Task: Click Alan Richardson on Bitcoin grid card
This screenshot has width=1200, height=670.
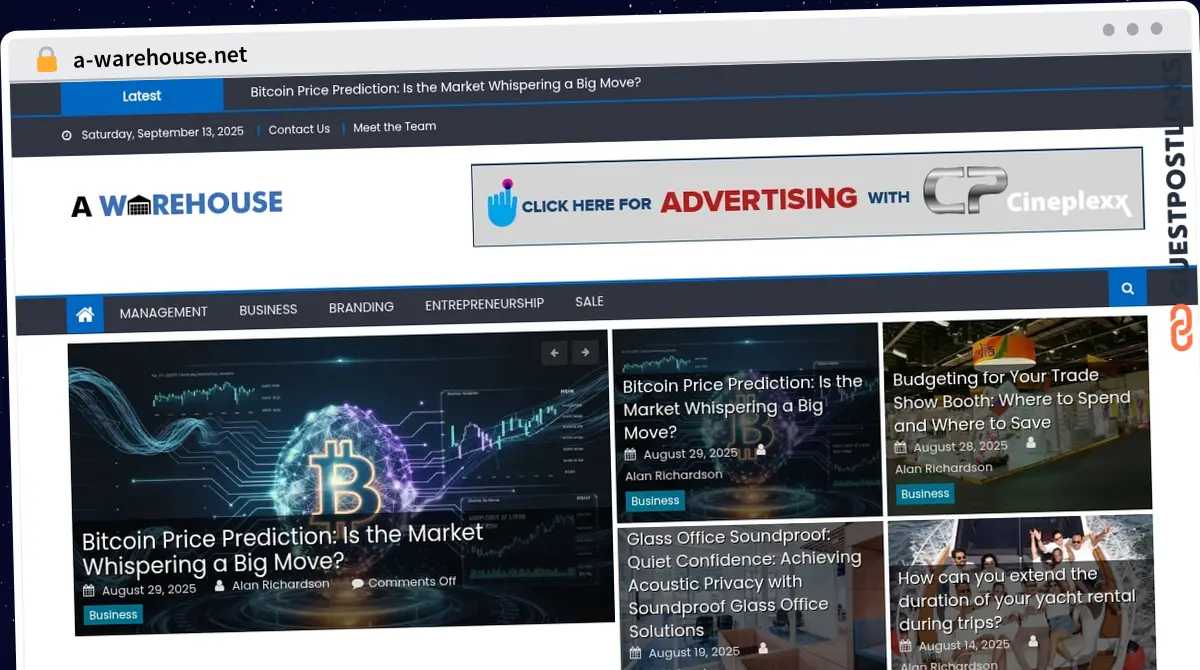Action: point(674,475)
